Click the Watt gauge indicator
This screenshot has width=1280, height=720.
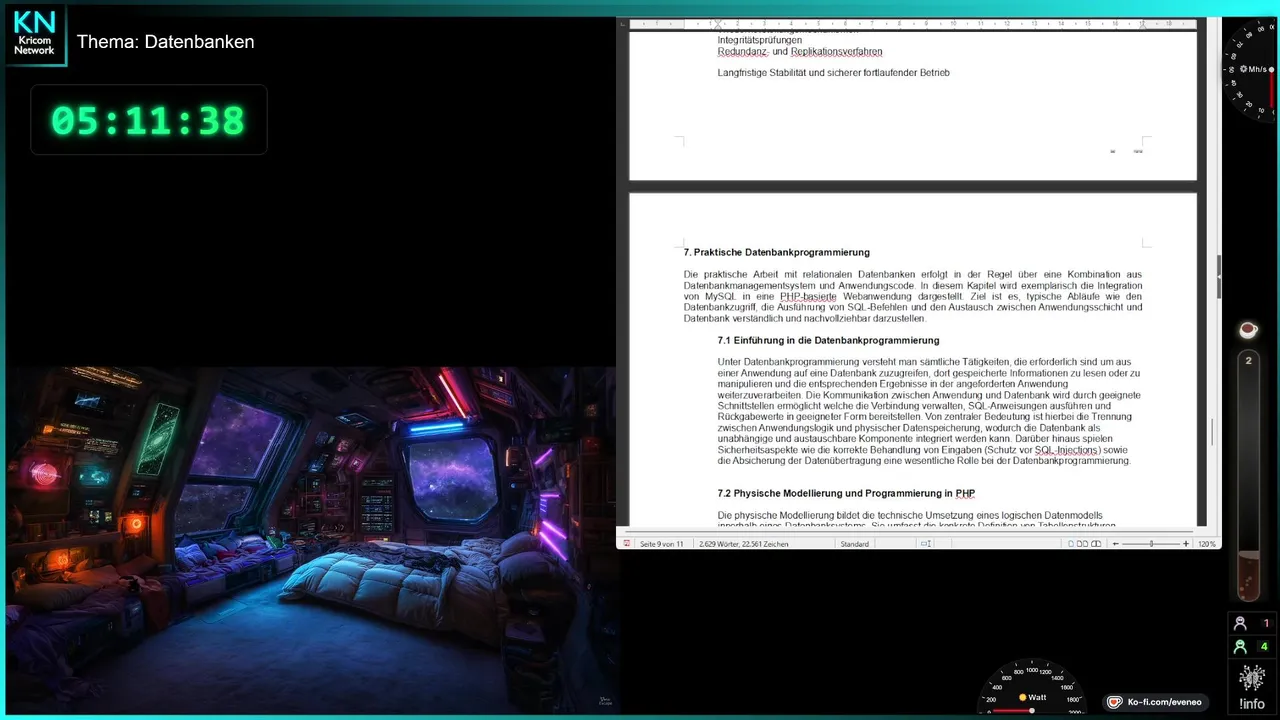[1032, 687]
